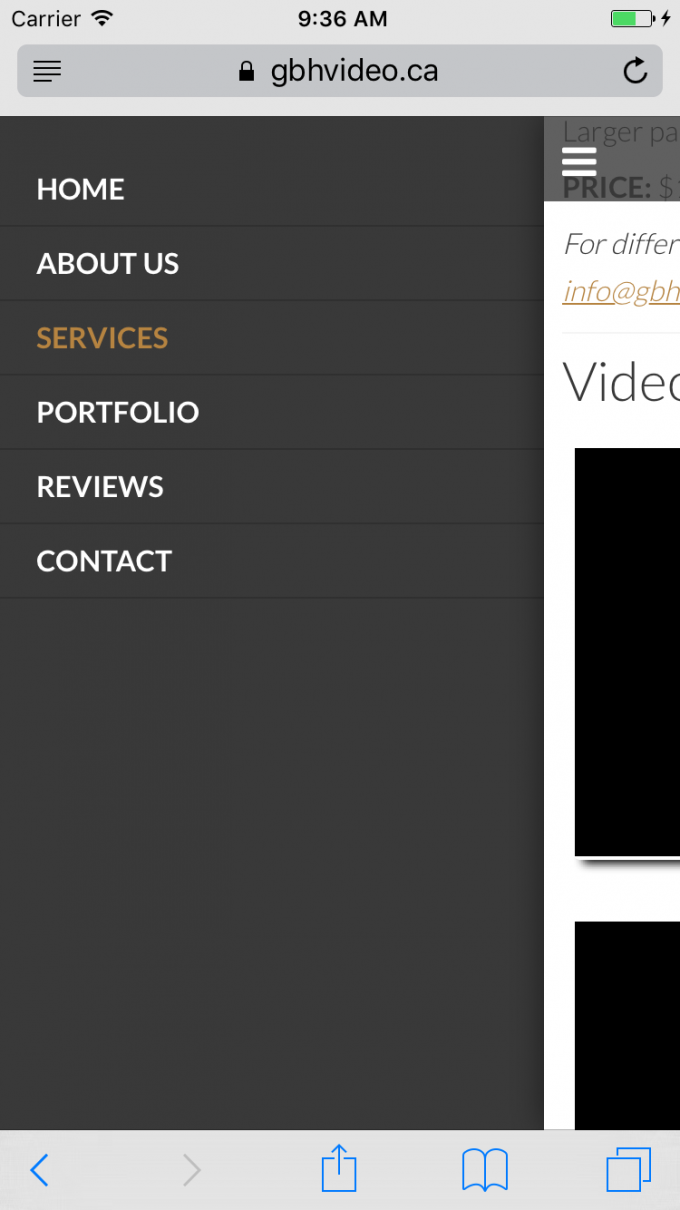The height and width of the screenshot is (1210, 680).
Task: Tap the info@gbh email link
Action: [x=621, y=290]
